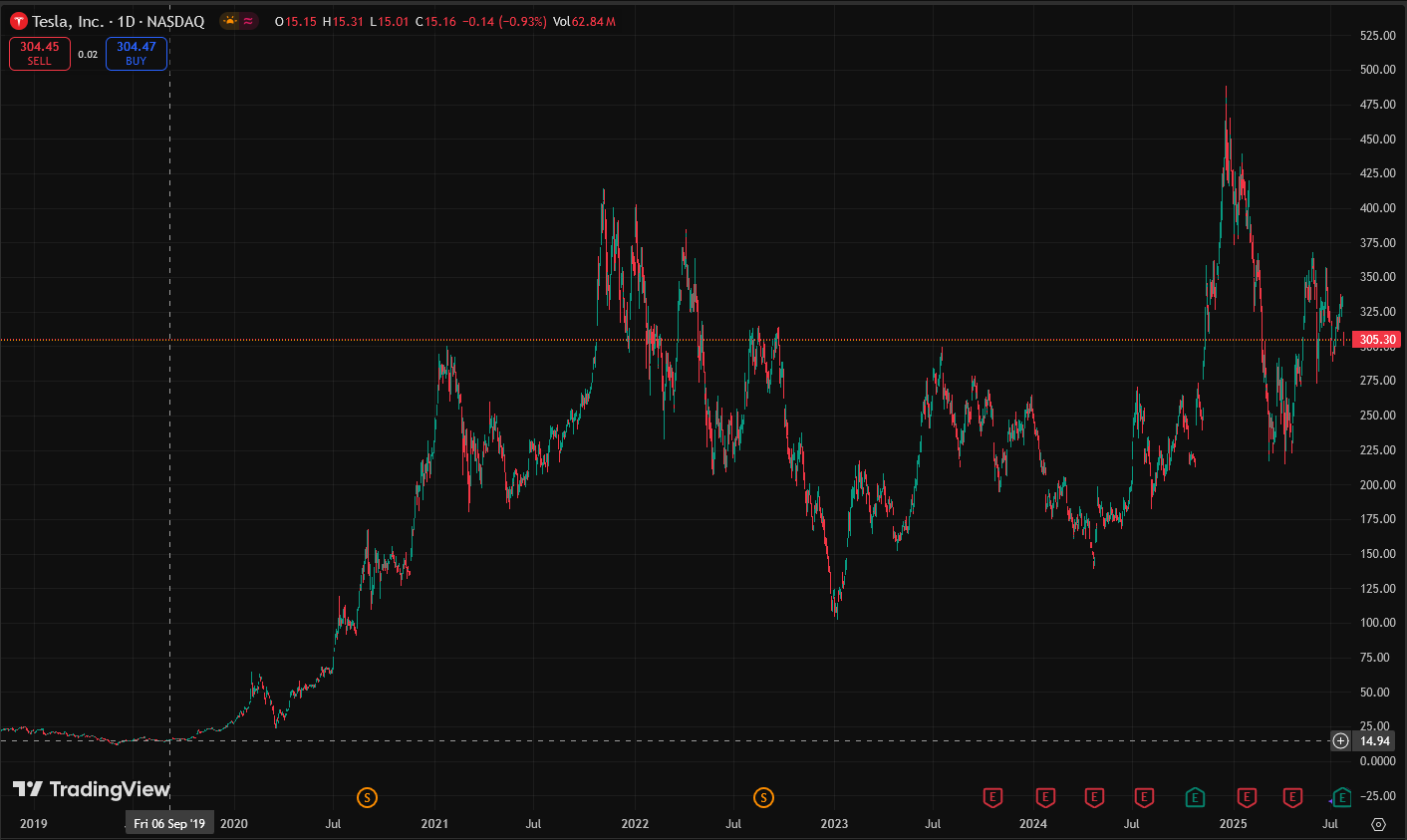The image size is (1407, 840).
Task: Click the 500.00 price axis label
Action: (x=1377, y=70)
